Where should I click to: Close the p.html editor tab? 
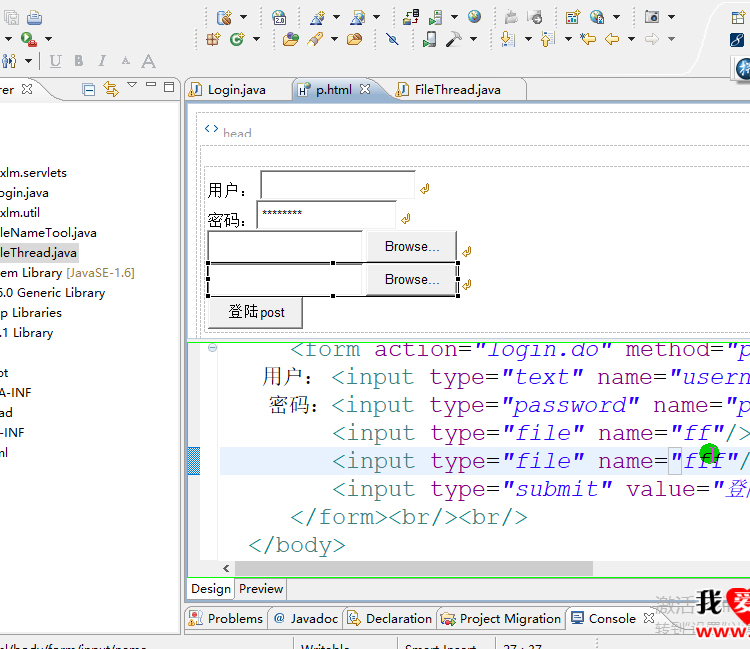pyautogui.click(x=365, y=89)
